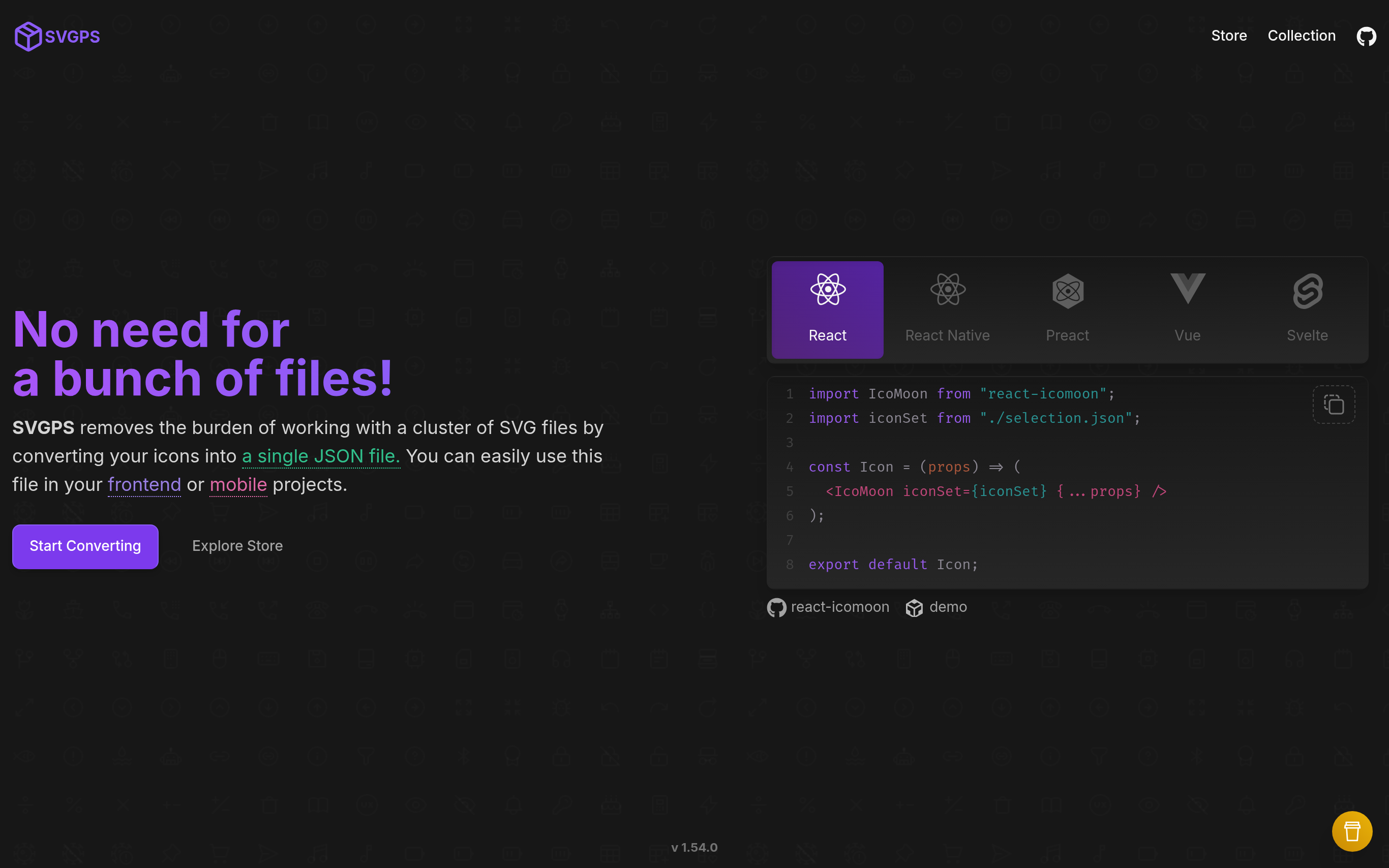Click the Svelte logo icon
This screenshot has width=1389, height=868.
point(1308,291)
